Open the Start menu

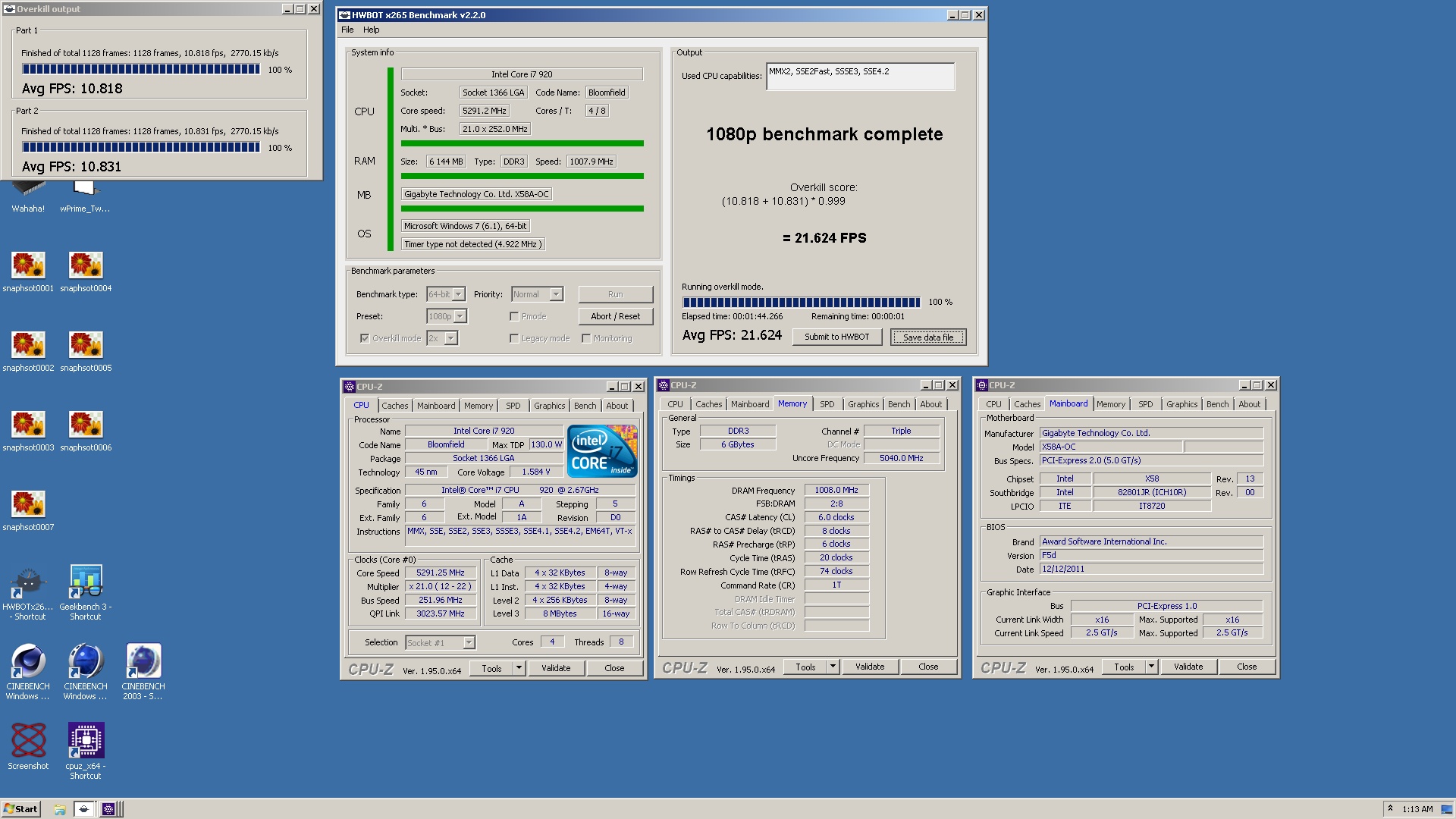(20, 809)
